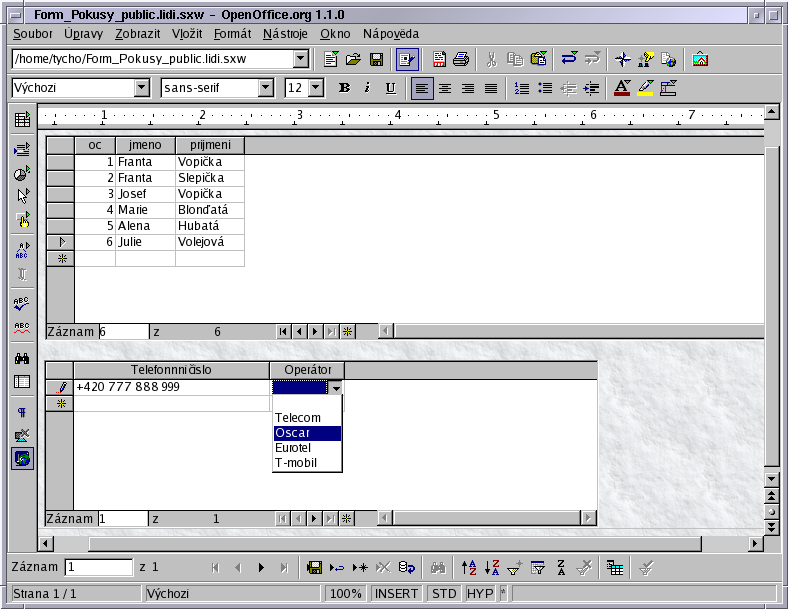This screenshot has height=609, width=788.
Task: Open the Formát menu
Action: pyautogui.click(x=233, y=34)
